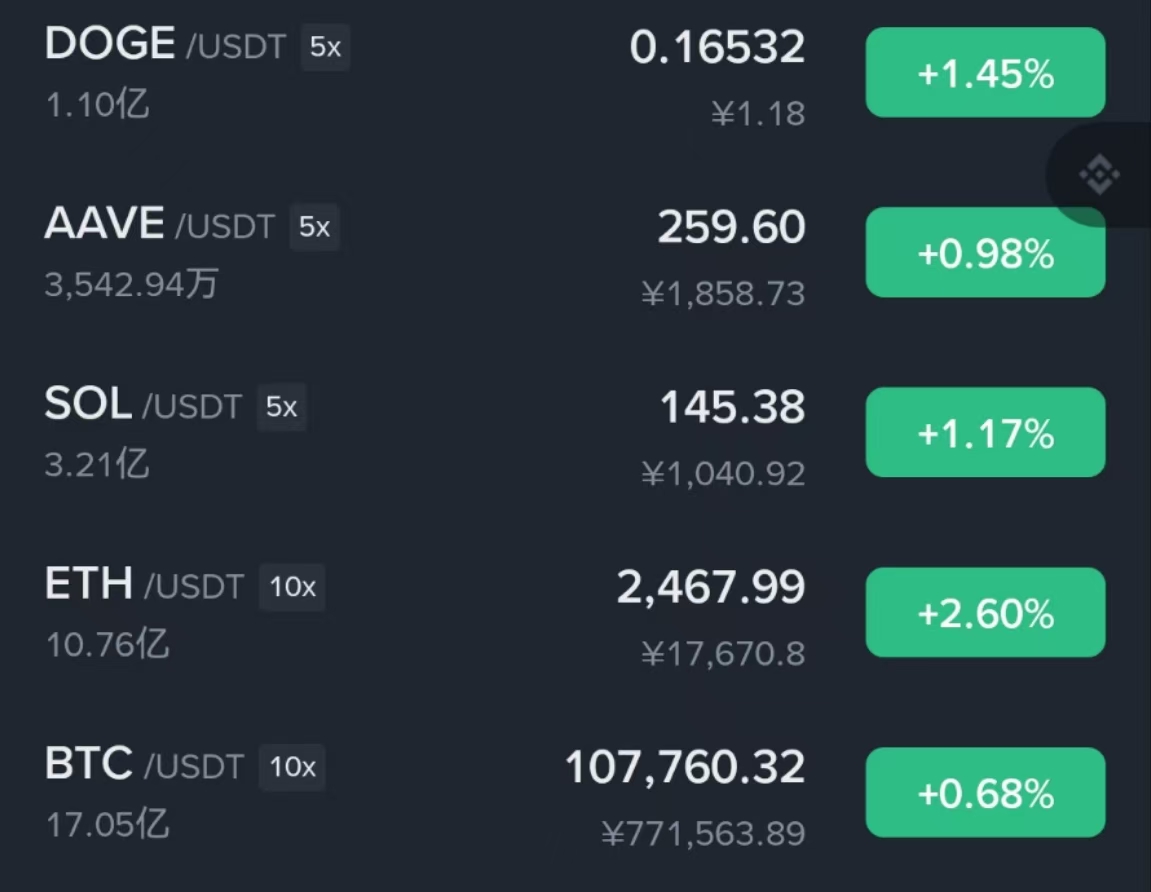Click the BTC price 107,760.32
The image size is (1151, 892).
tap(685, 767)
